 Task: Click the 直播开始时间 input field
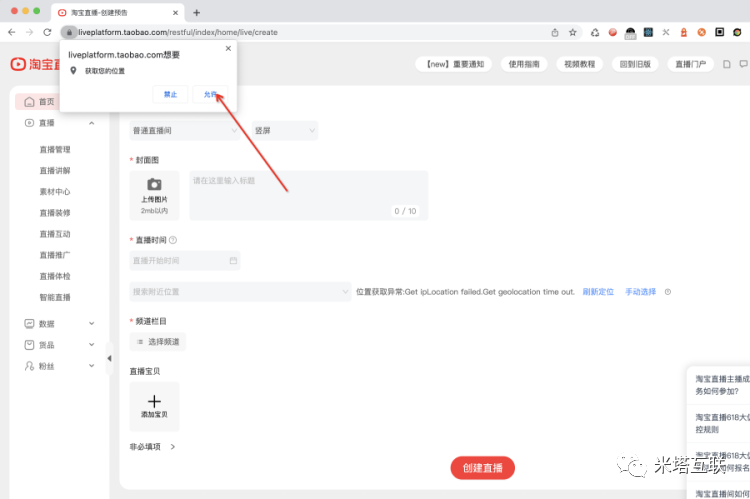point(185,261)
